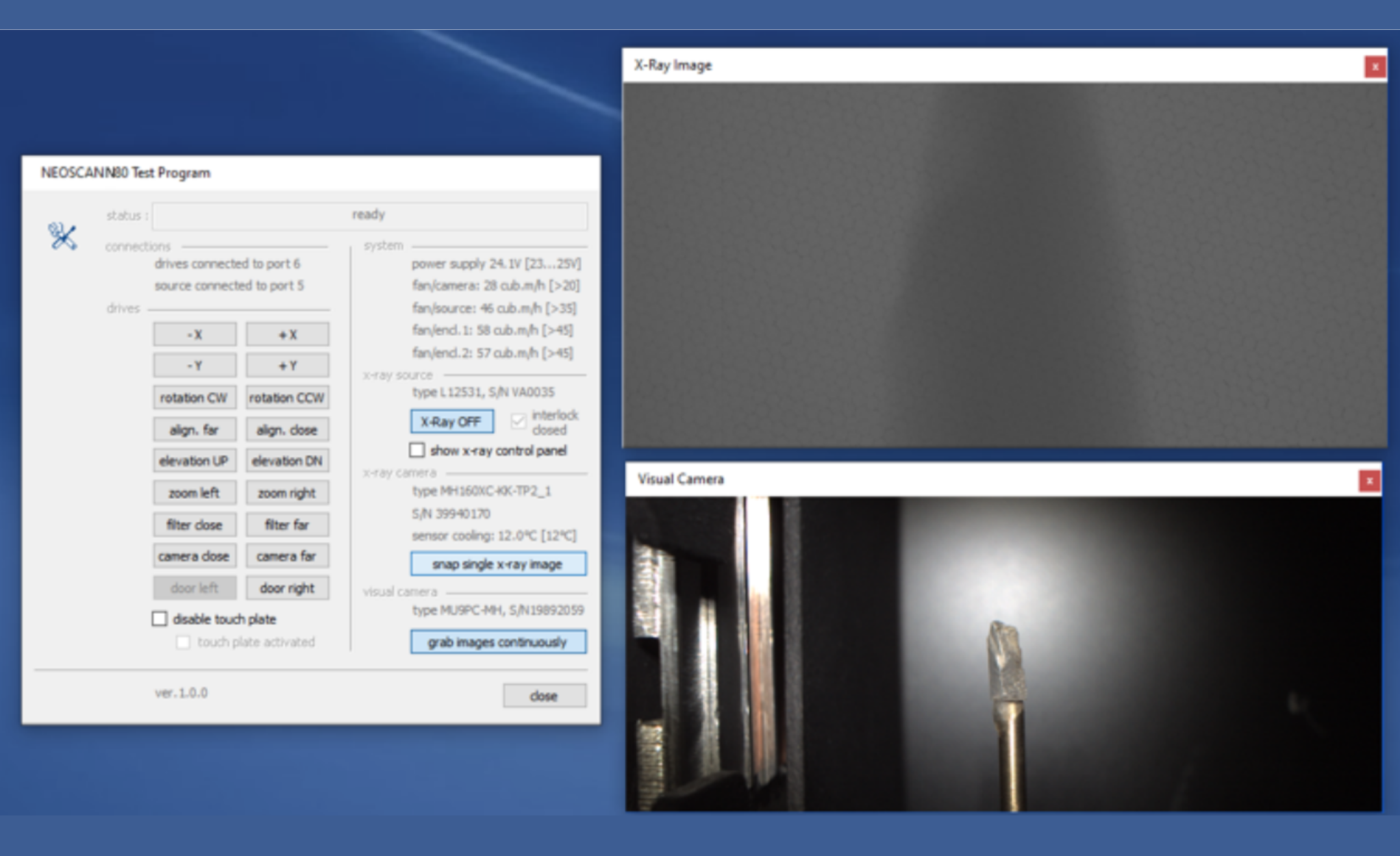The height and width of the screenshot is (856, 1400).
Task: Click the ready status field
Action: pyautogui.click(x=369, y=215)
